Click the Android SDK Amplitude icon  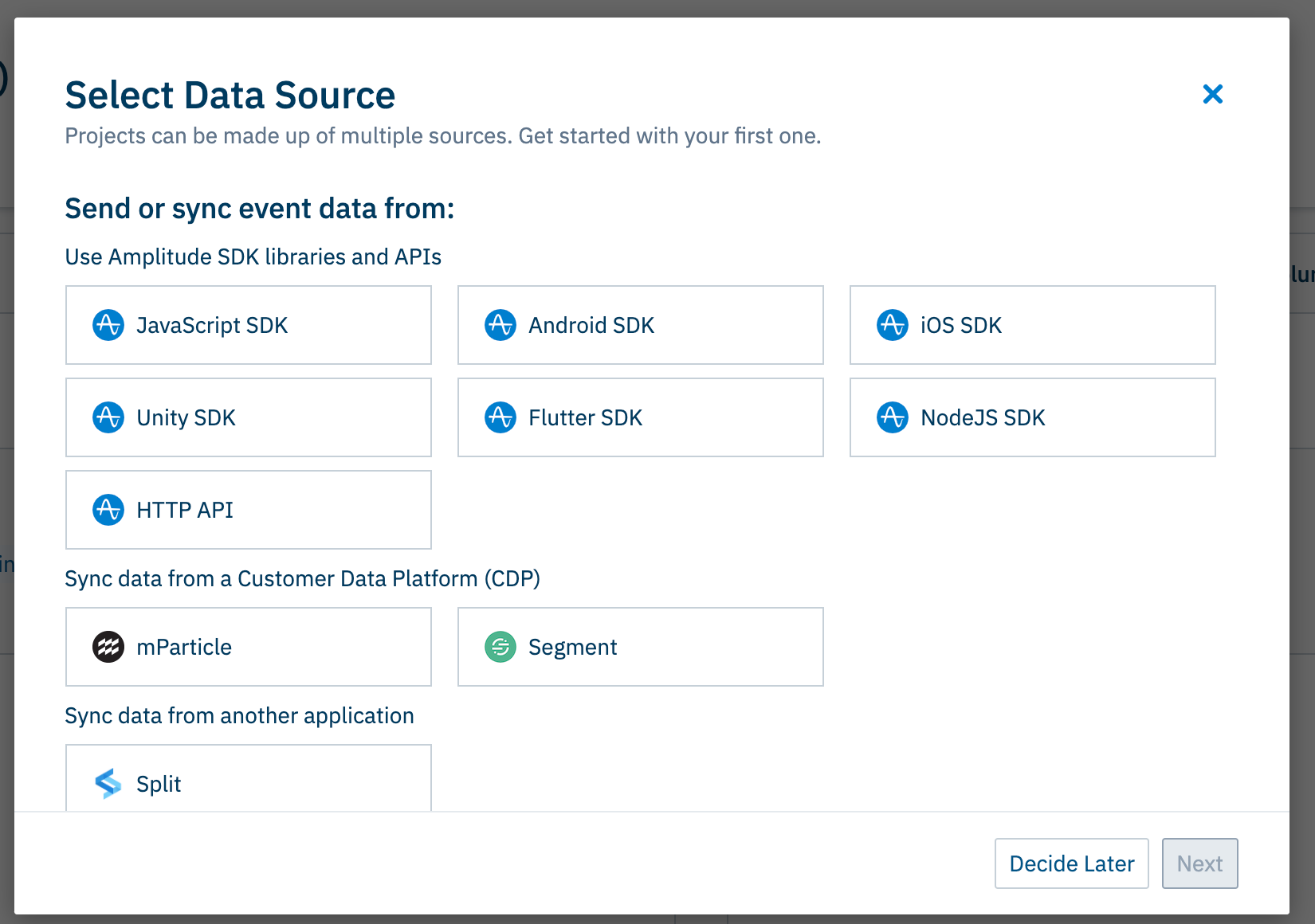500,325
